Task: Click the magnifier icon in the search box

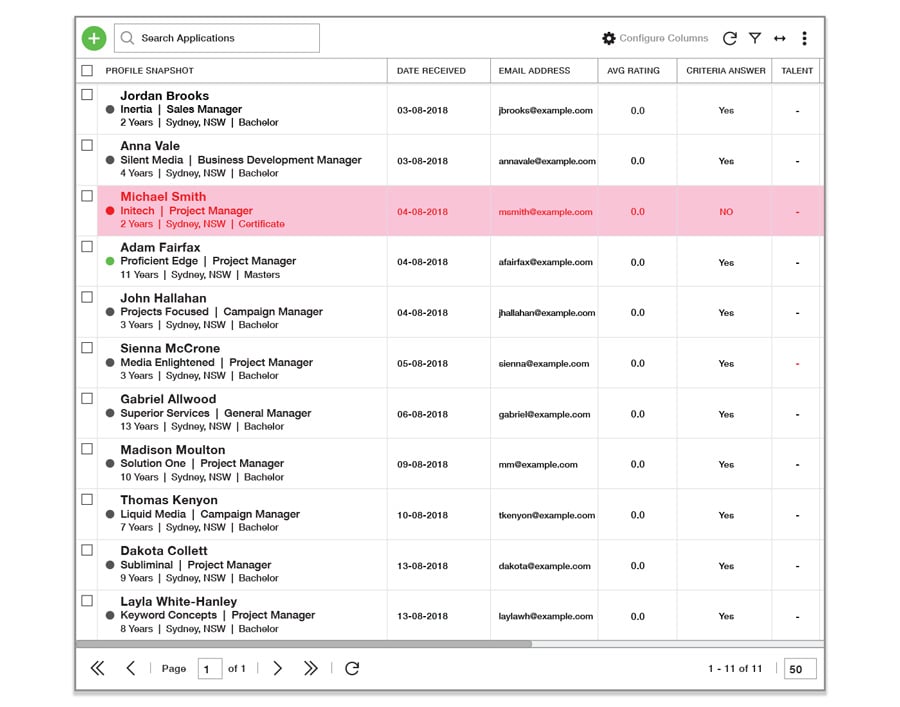Action: [127, 38]
